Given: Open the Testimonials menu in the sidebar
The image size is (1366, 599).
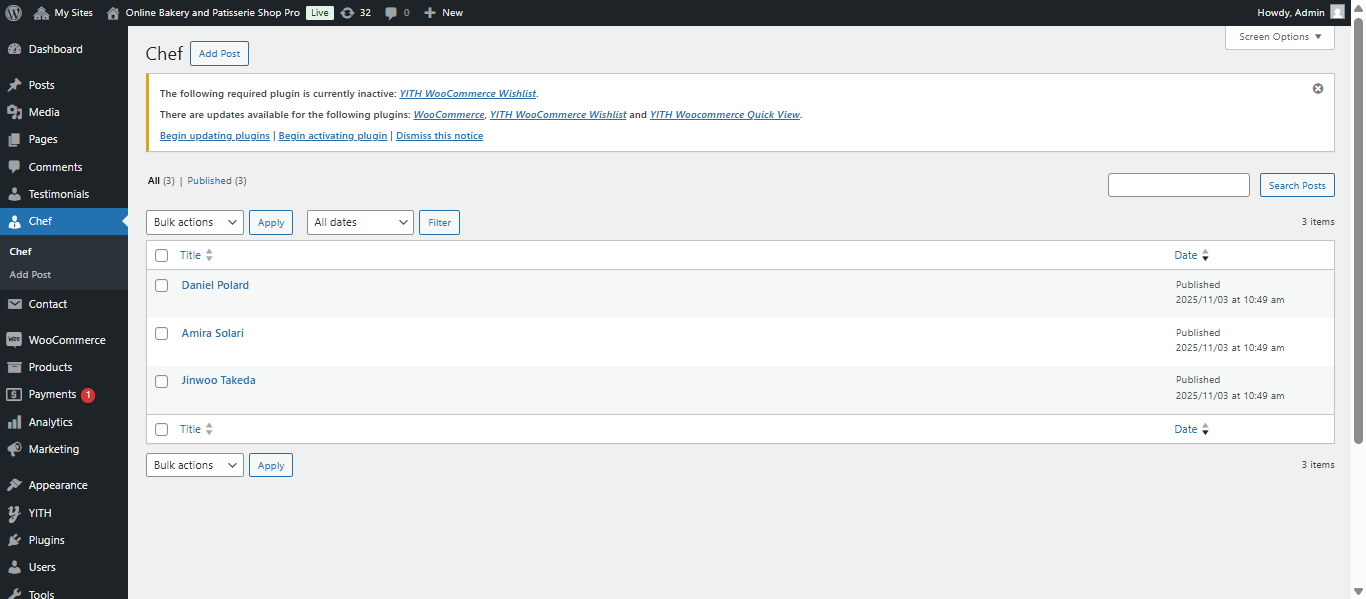Looking at the screenshot, I should (58, 194).
